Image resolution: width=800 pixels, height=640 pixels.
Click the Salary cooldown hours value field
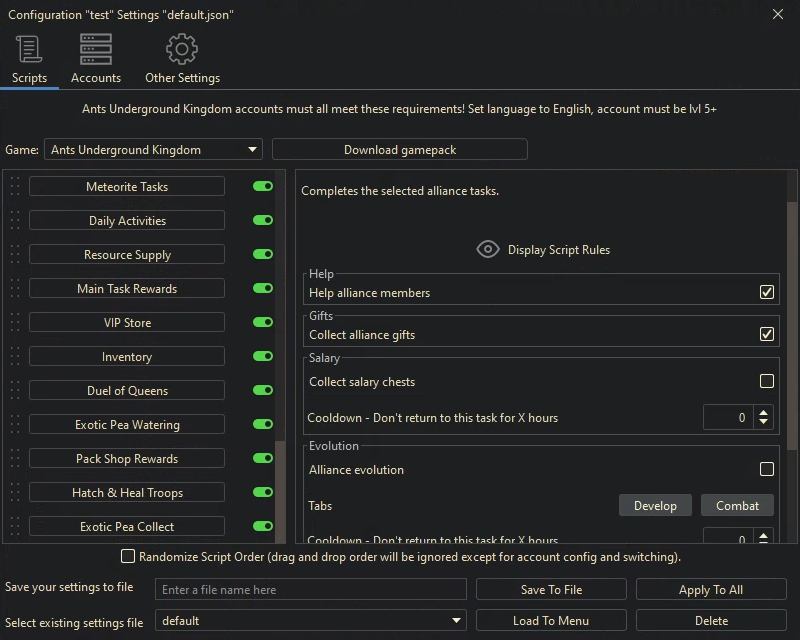pyautogui.click(x=728, y=417)
